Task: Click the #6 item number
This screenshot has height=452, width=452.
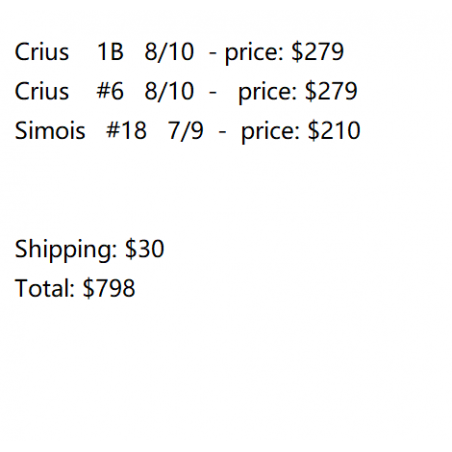Action: pos(110,91)
